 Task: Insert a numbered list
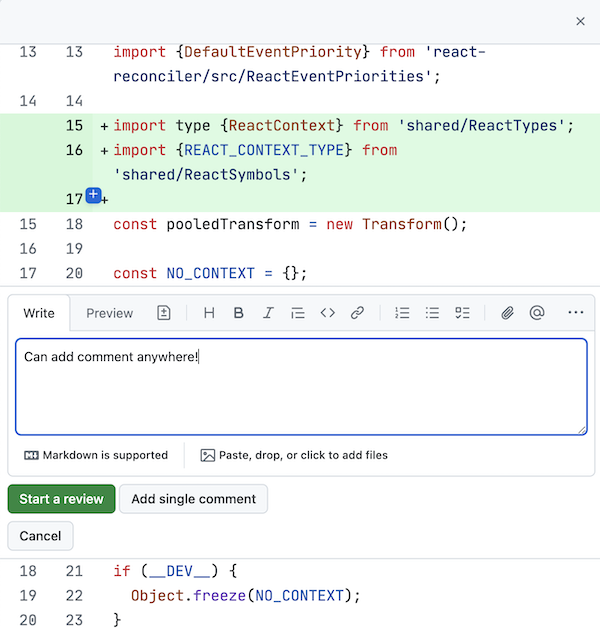coord(402,313)
